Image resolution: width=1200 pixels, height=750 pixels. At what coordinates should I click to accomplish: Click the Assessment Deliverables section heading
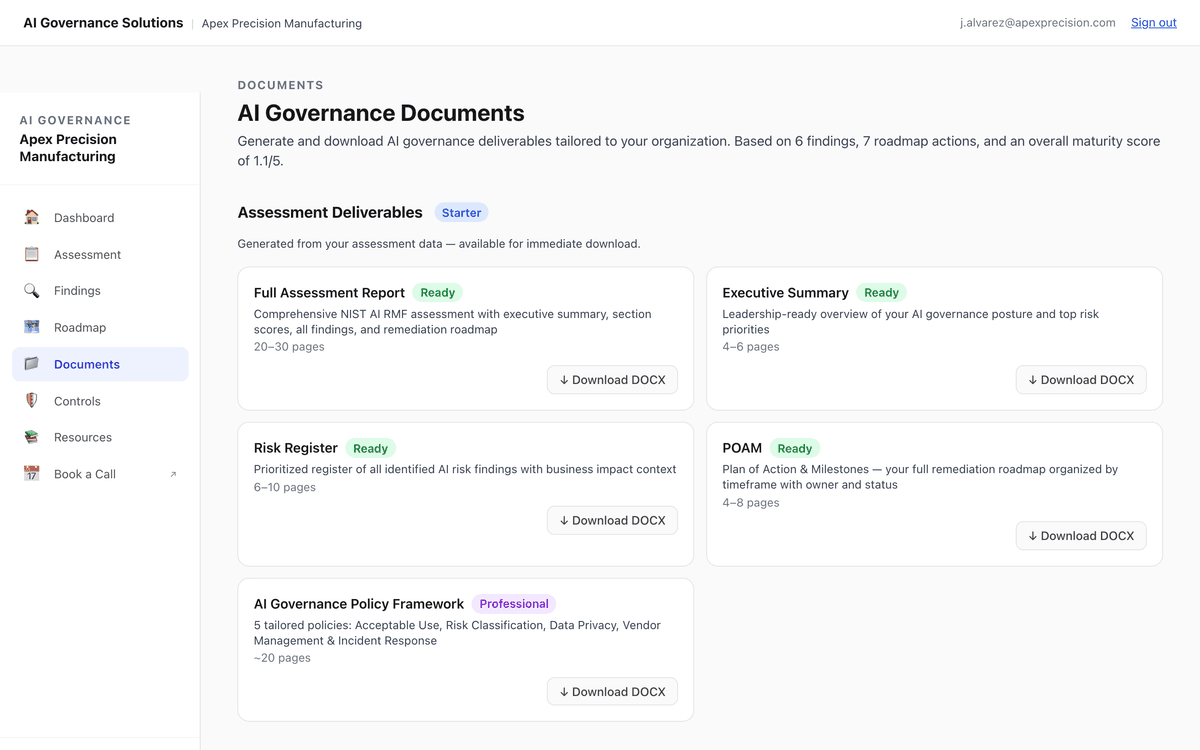point(330,213)
